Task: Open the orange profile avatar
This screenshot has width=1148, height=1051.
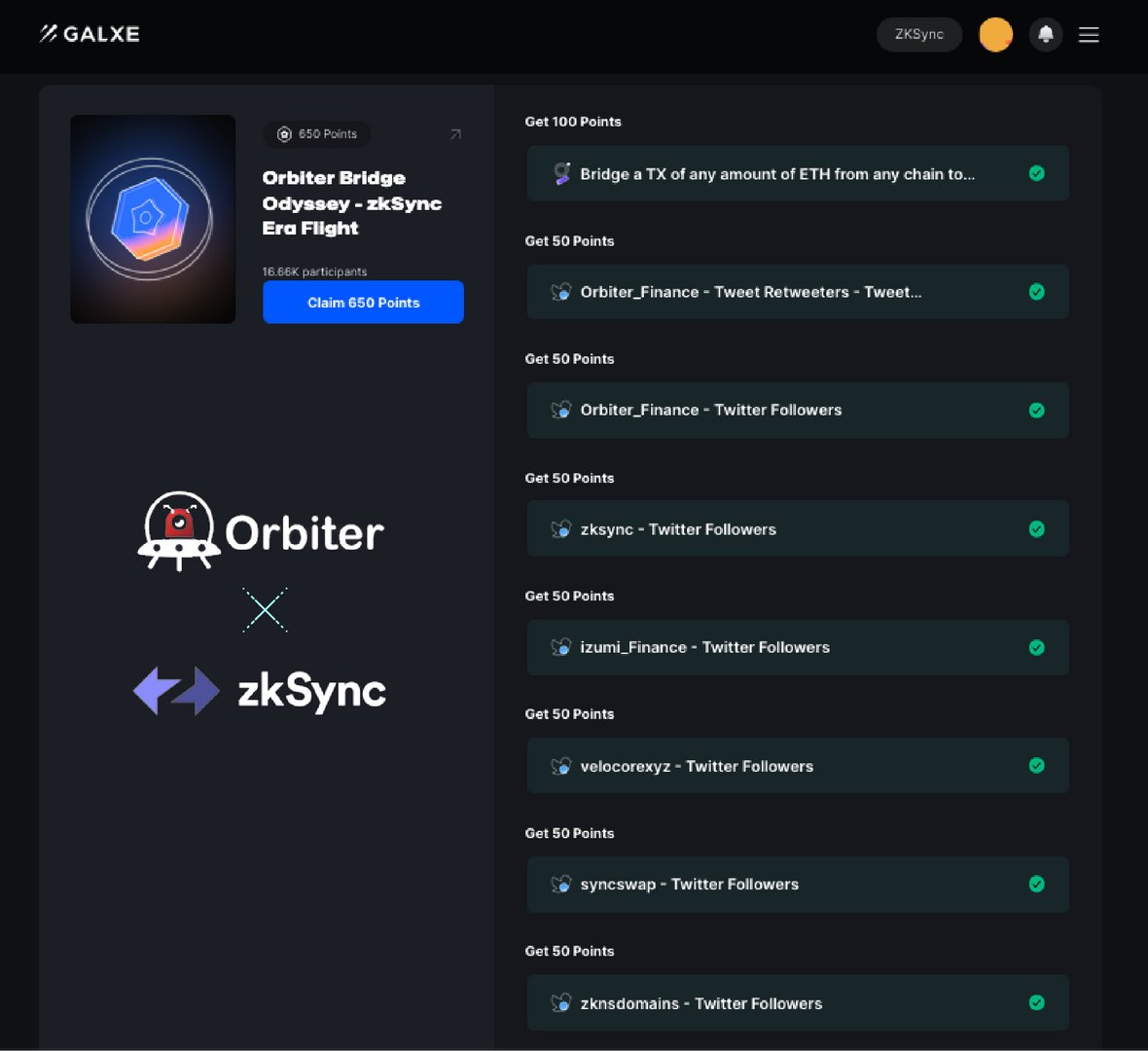Action: pos(995,34)
